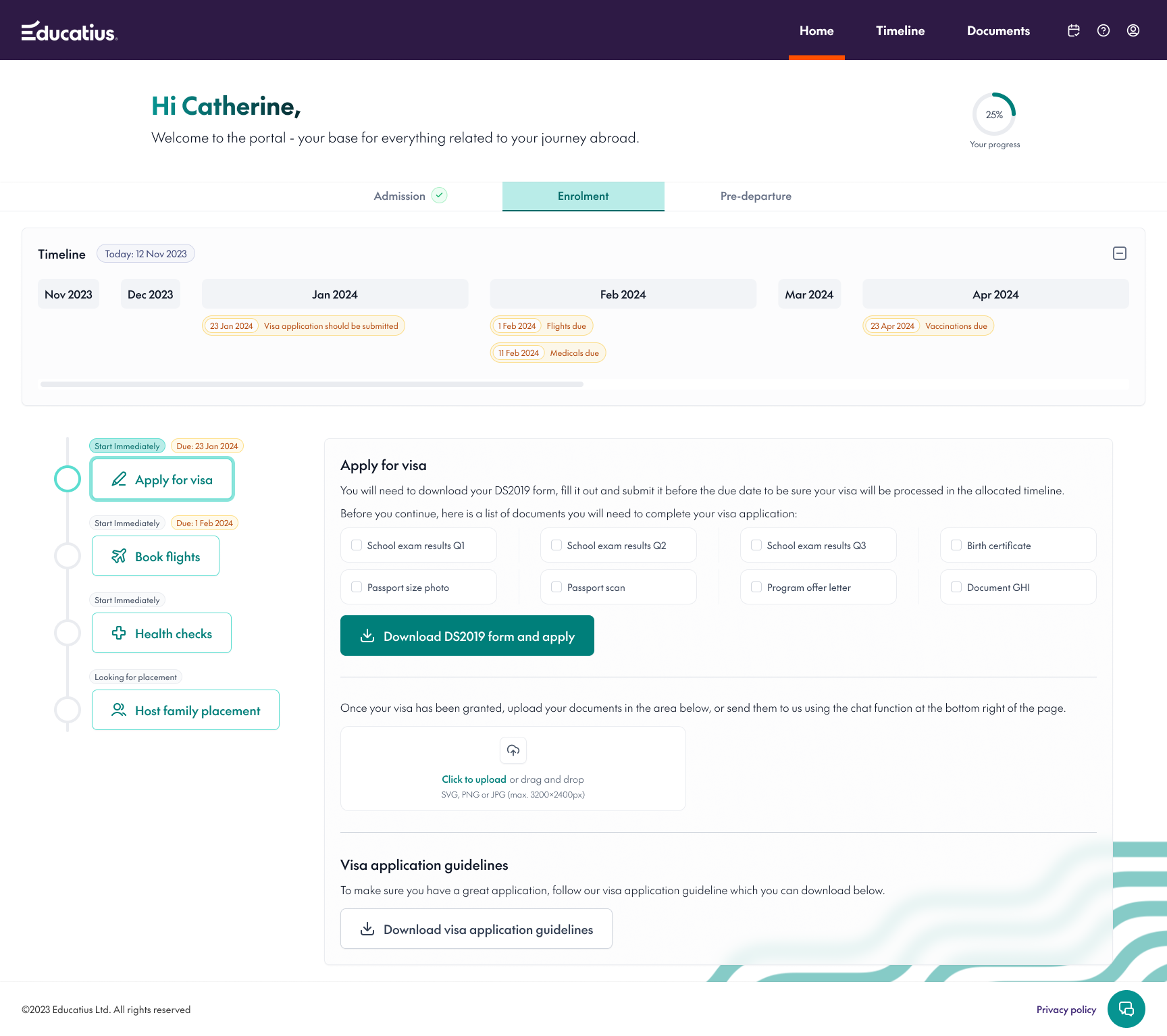Open the calendar icon in header
Viewport: 1167px width, 1036px height.
tap(1073, 30)
